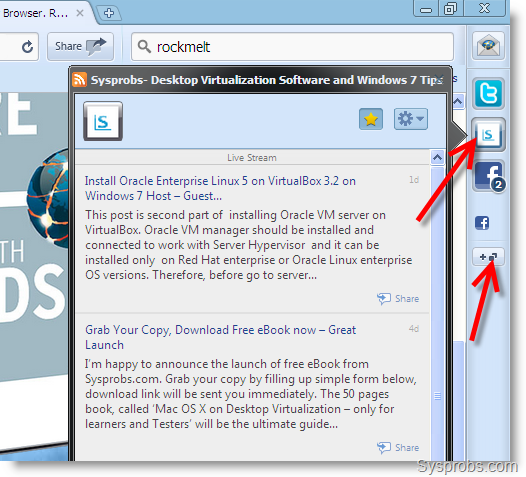Open the gear settings dropdown
This screenshot has width=526, height=477.
(411, 119)
